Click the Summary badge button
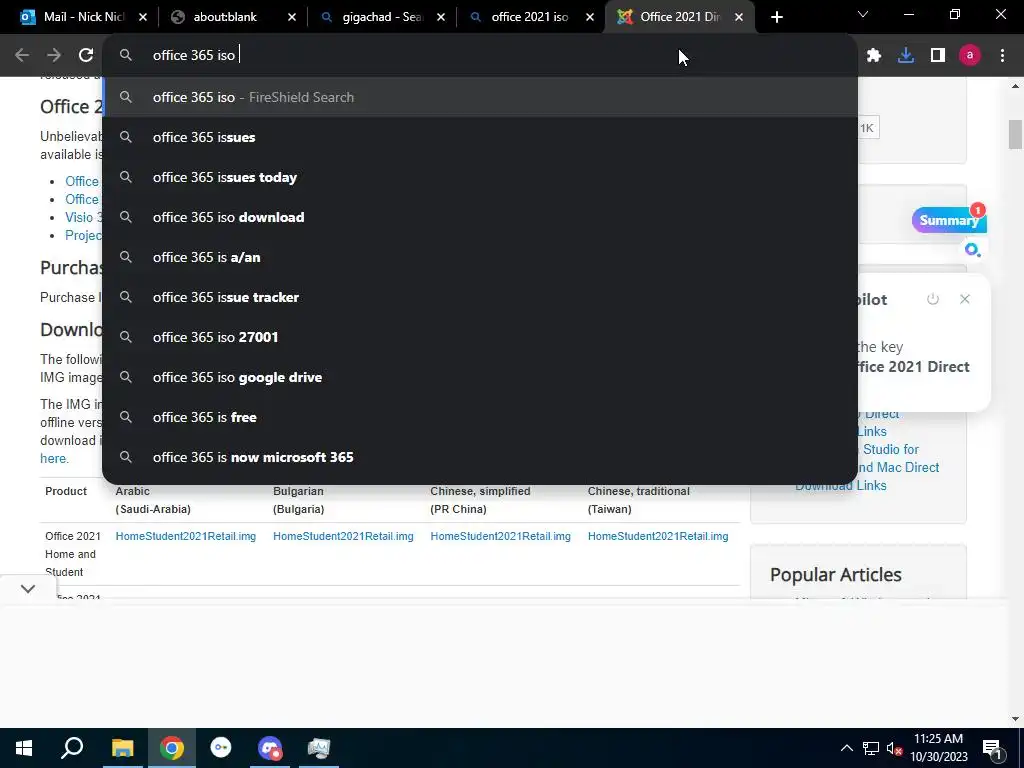Viewport: 1024px width, 768px height. (x=948, y=220)
